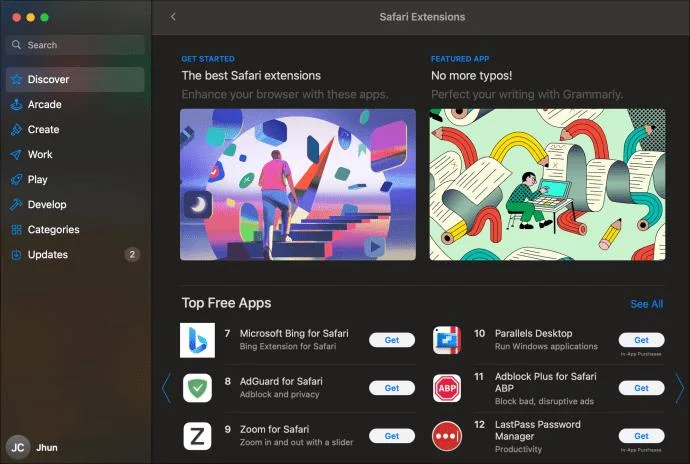690x464 pixels.
Task: Show next apps with right arrow
Action: point(680,388)
